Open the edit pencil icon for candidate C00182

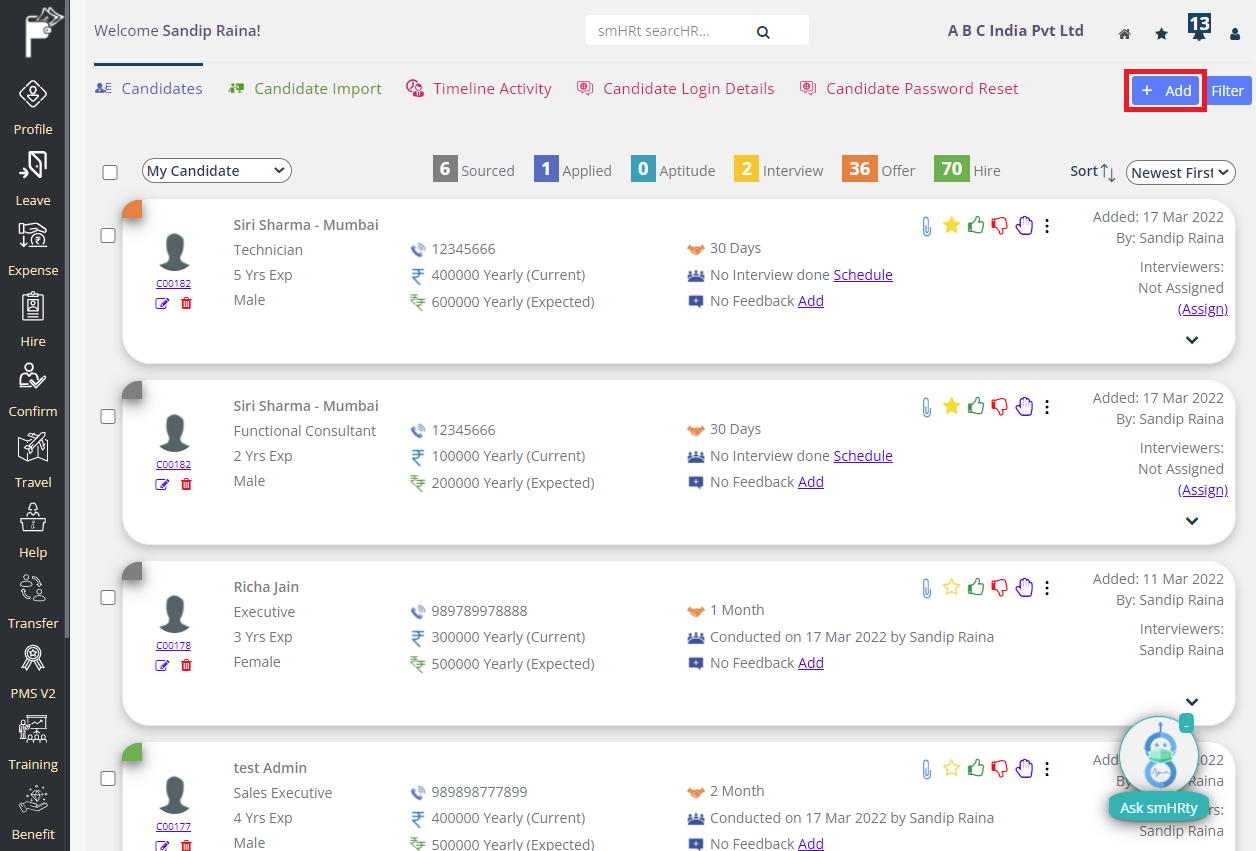[162, 303]
